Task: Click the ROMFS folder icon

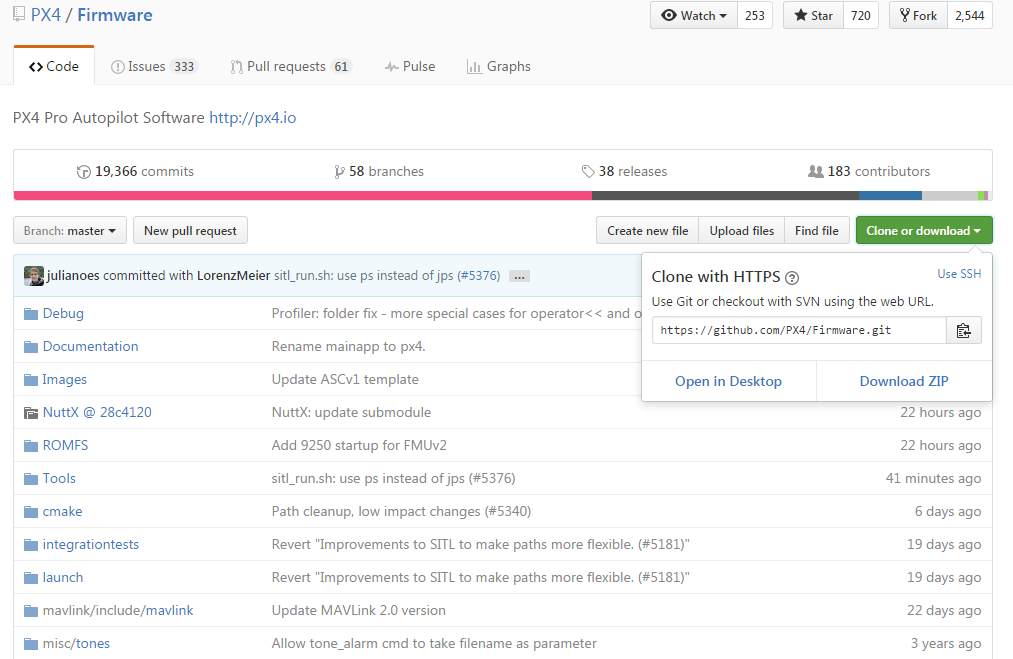Action: (31, 446)
